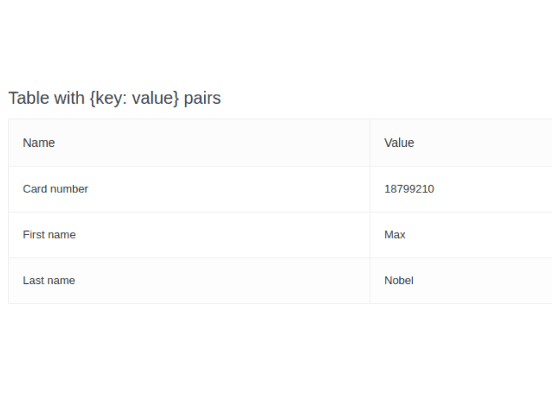This screenshot has height=408, width=552.
Task: Select the "Nobel" value cell
Action: [461, 281]
